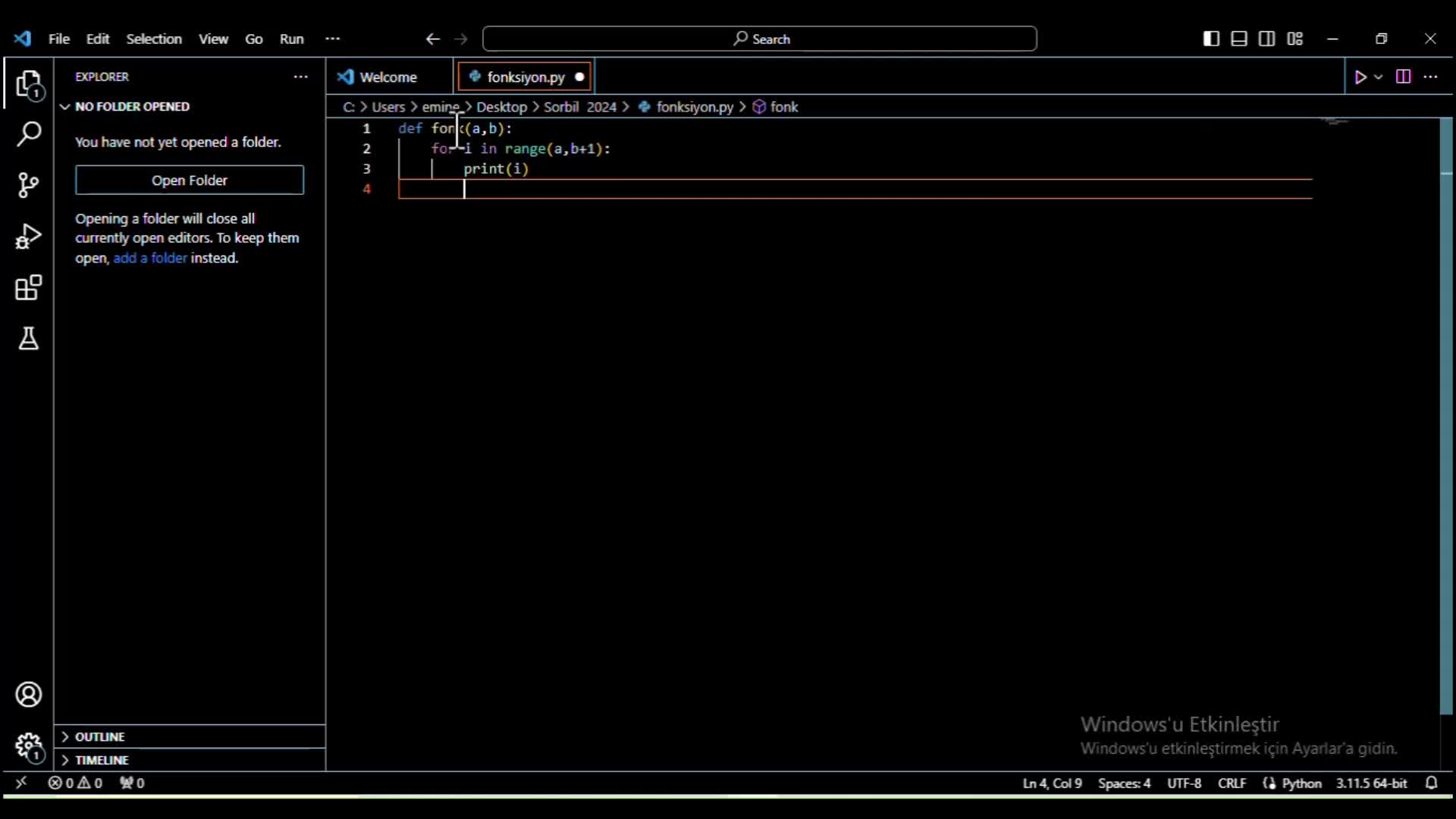Toggle Primary Side Bar visibility
The image size is (1456, 819).
(x=1211, y=39)
